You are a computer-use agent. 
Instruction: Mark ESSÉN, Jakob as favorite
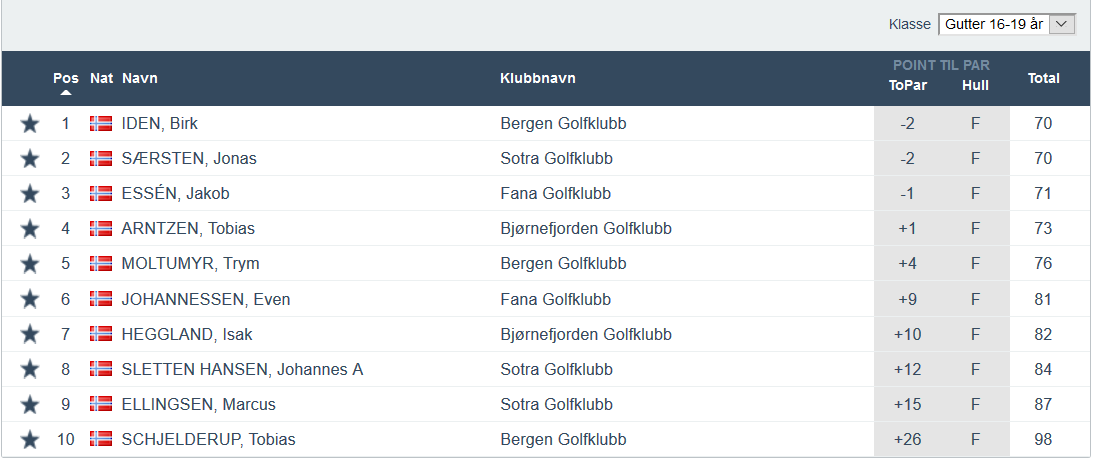pos(30,194)
